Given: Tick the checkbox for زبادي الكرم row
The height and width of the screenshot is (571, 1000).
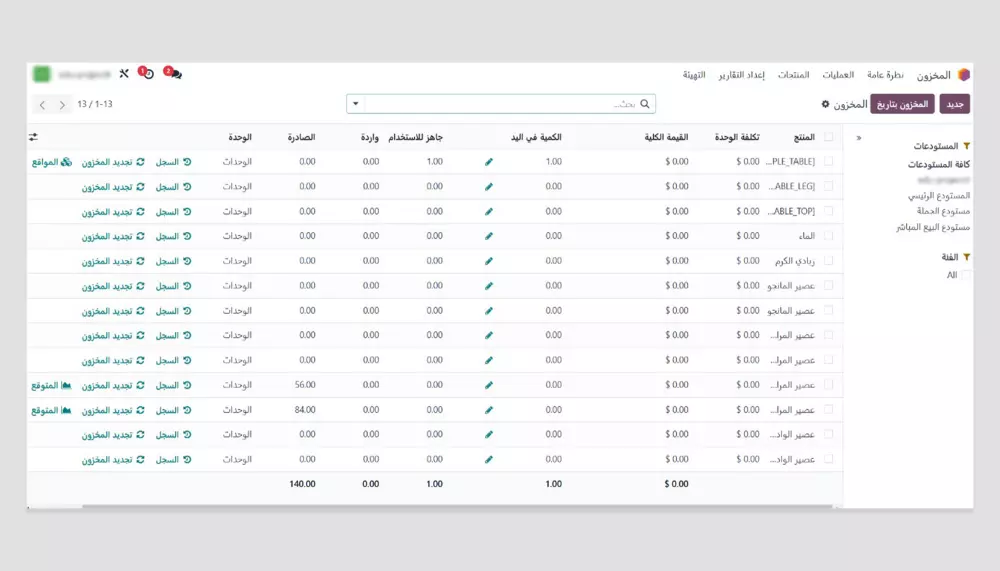Looking at the screenshot, I should point(828,260).
